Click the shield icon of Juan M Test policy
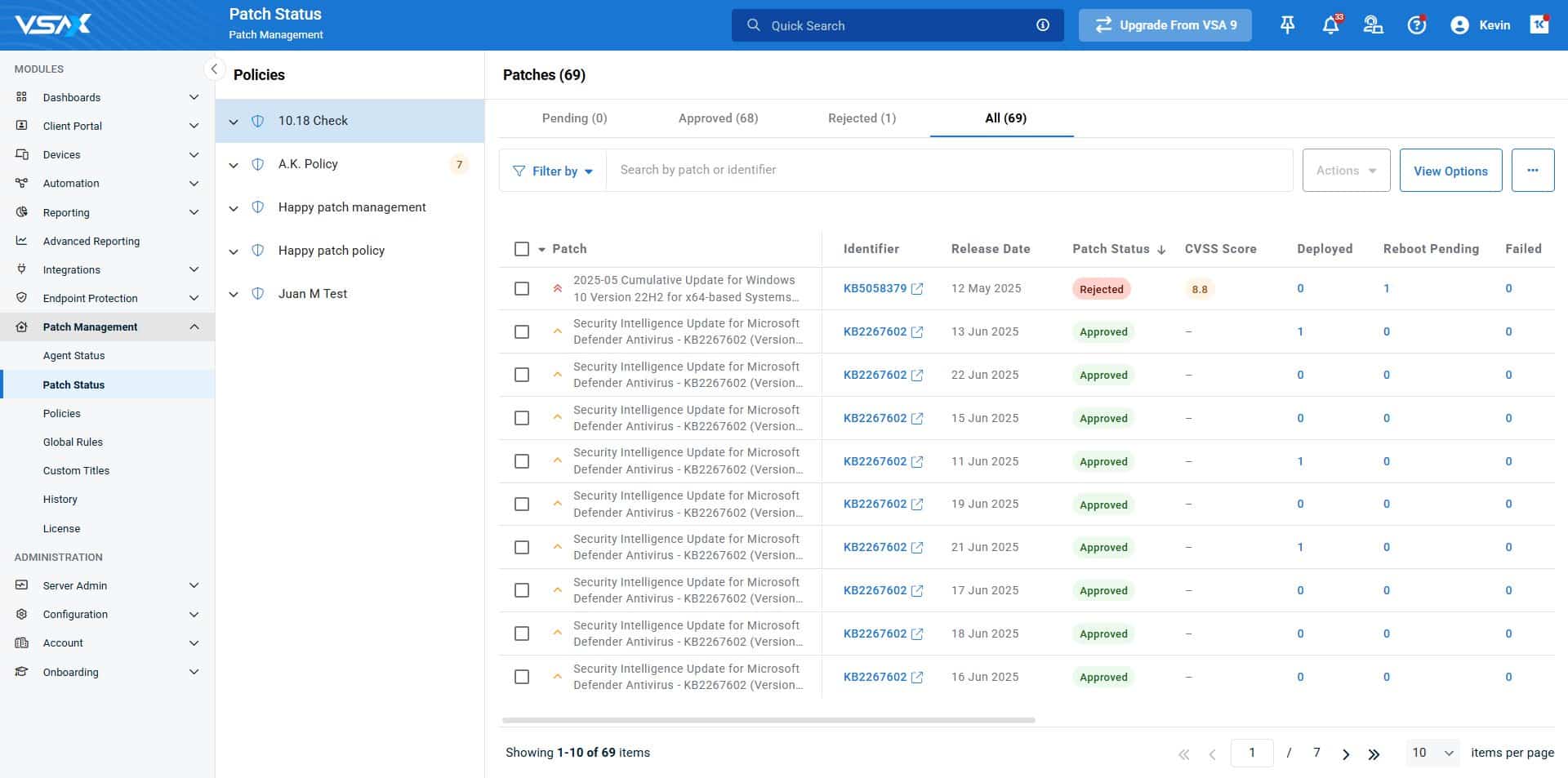 (x=258, y=294)
